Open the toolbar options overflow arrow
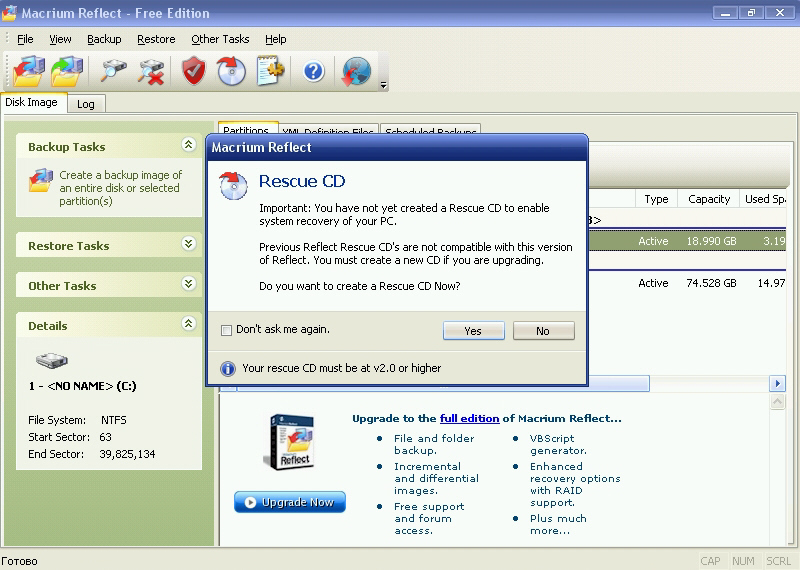Viewport: 800px width, 570px height. 384,85
